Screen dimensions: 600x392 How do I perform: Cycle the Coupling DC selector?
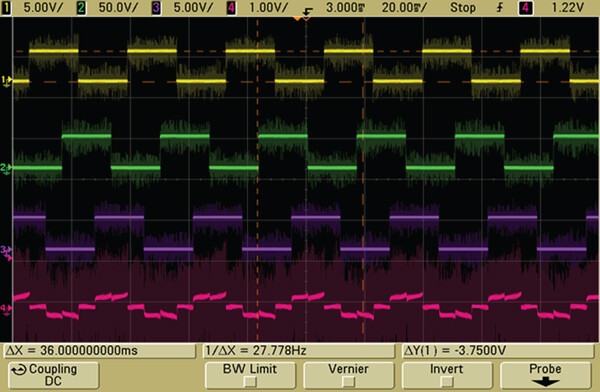54,375
